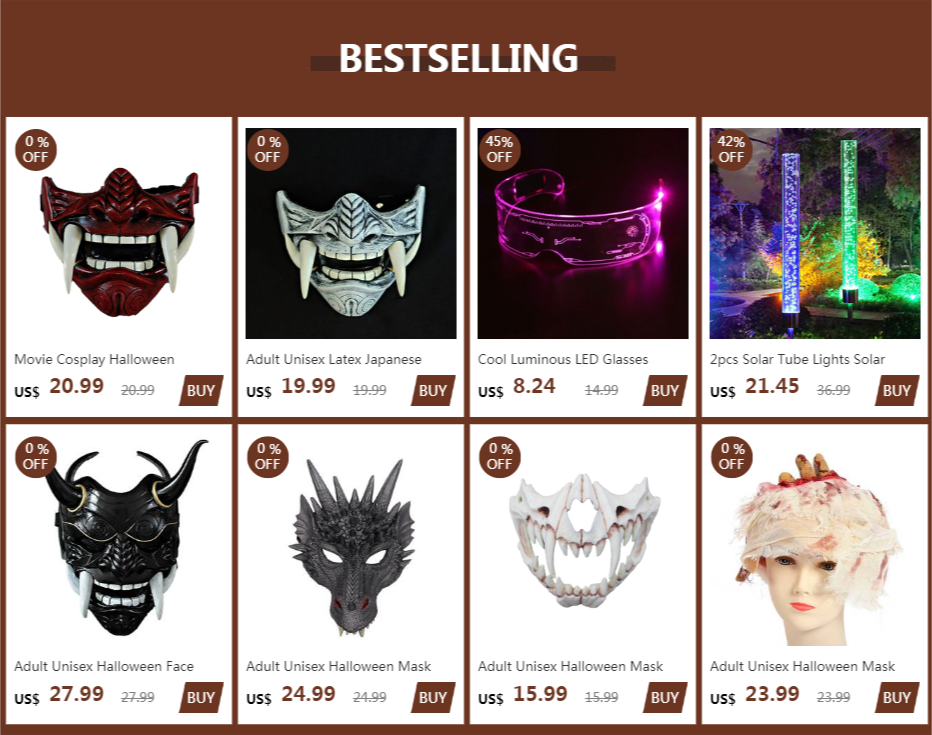932x735 pixels.
Task: View the solar tube lights product image
Action: pyautogui.click(x=814, y=234)
